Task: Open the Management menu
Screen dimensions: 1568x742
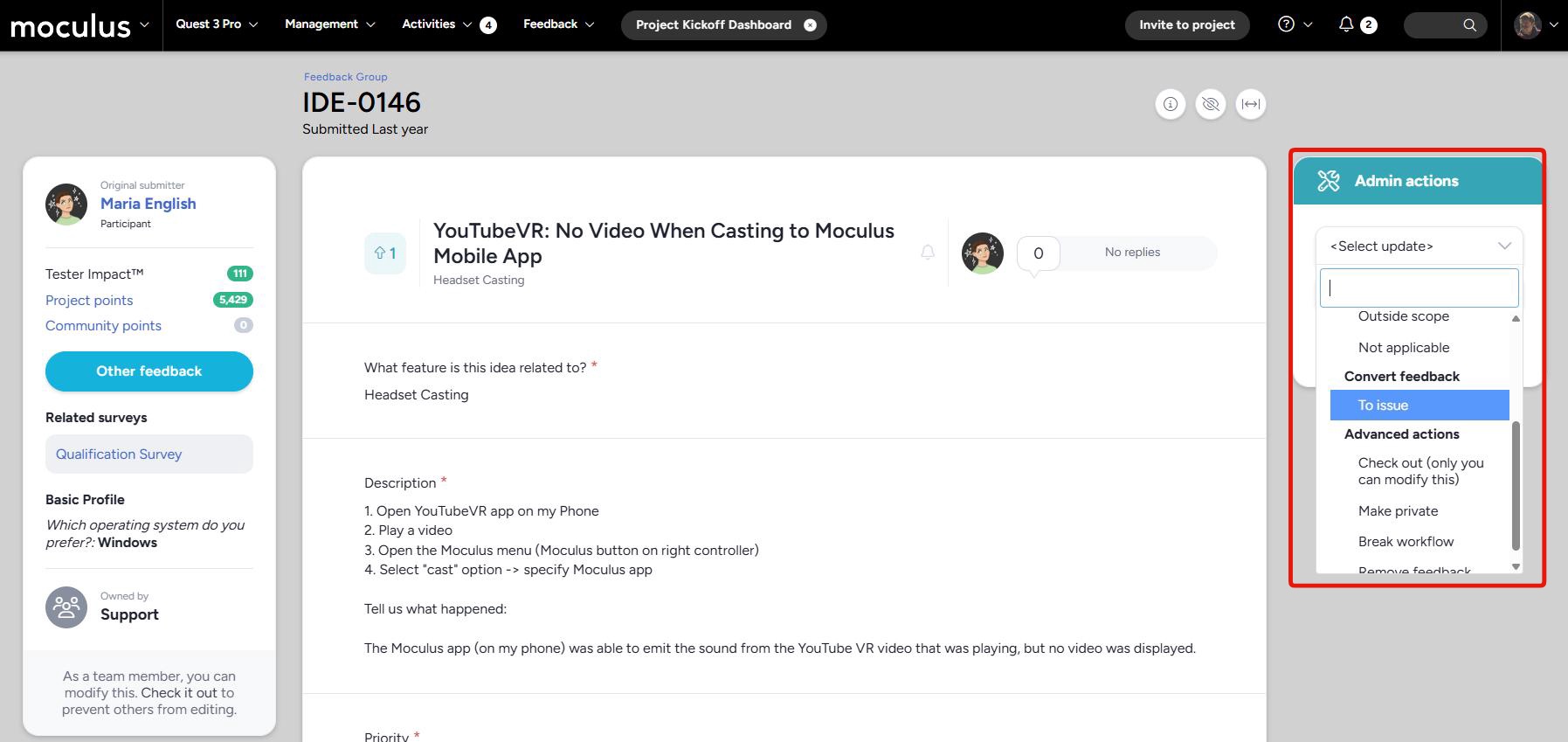Action: (329, 24)
